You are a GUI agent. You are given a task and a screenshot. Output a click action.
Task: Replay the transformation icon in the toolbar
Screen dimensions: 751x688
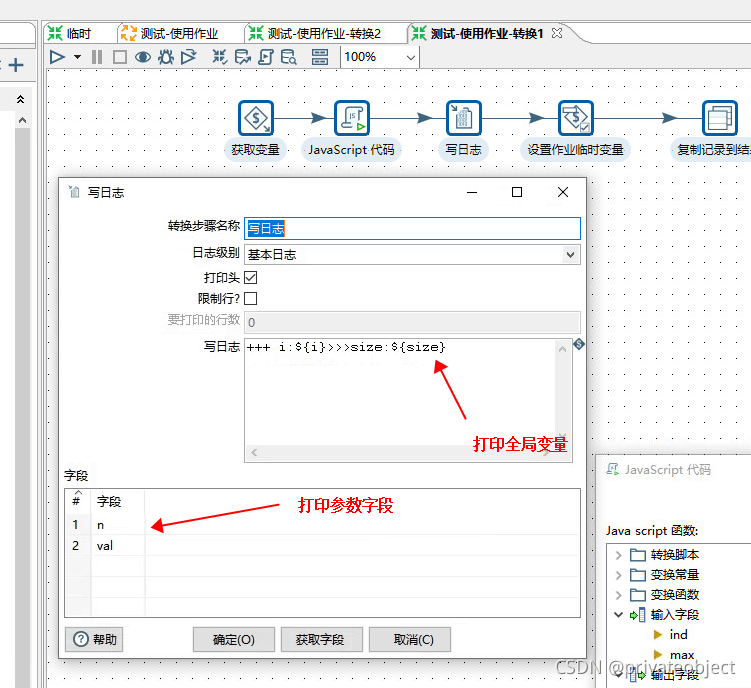tap(189, 57)
